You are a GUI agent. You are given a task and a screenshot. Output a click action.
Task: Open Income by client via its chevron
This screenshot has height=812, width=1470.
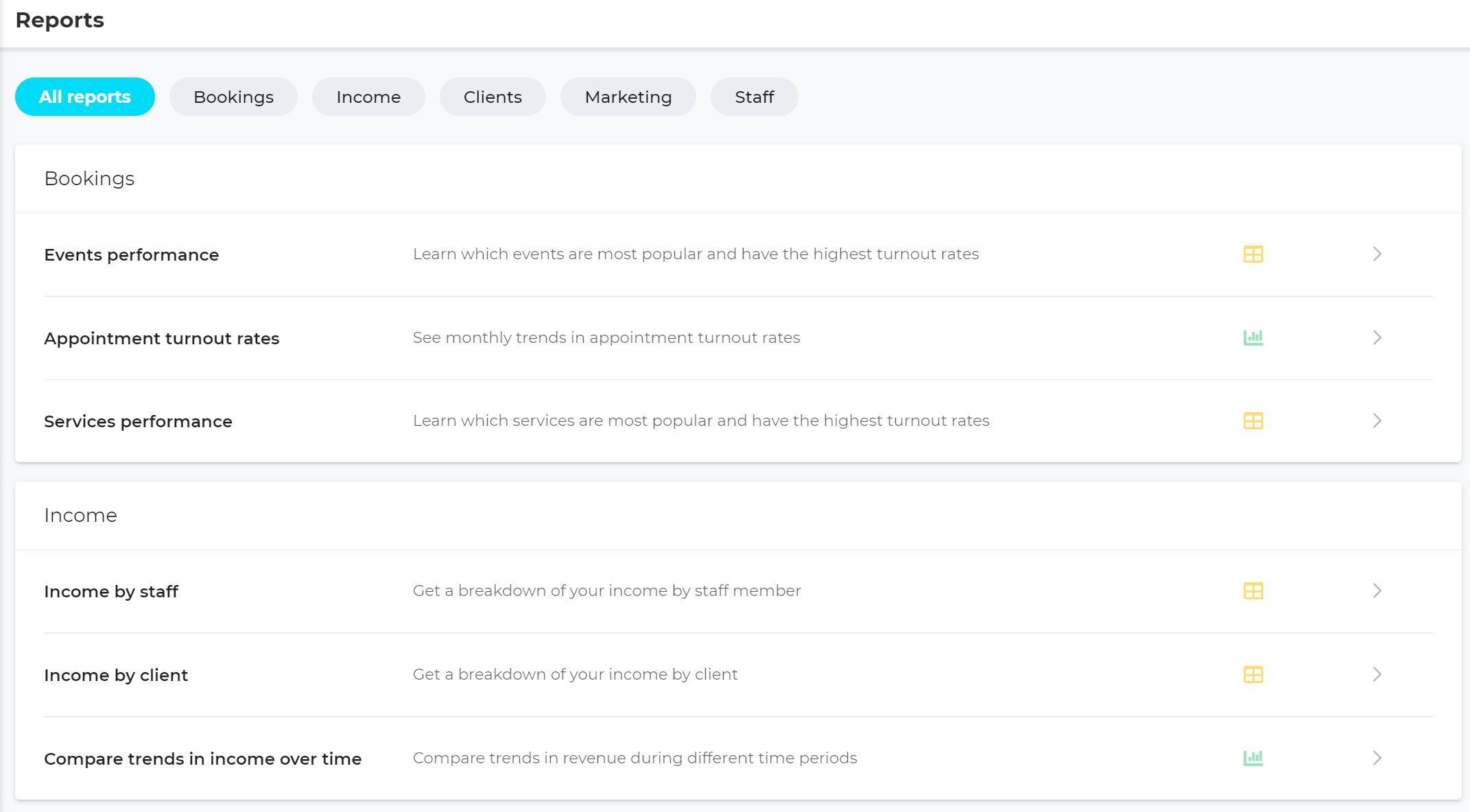pyautogui.click(x=1377, y=674)
